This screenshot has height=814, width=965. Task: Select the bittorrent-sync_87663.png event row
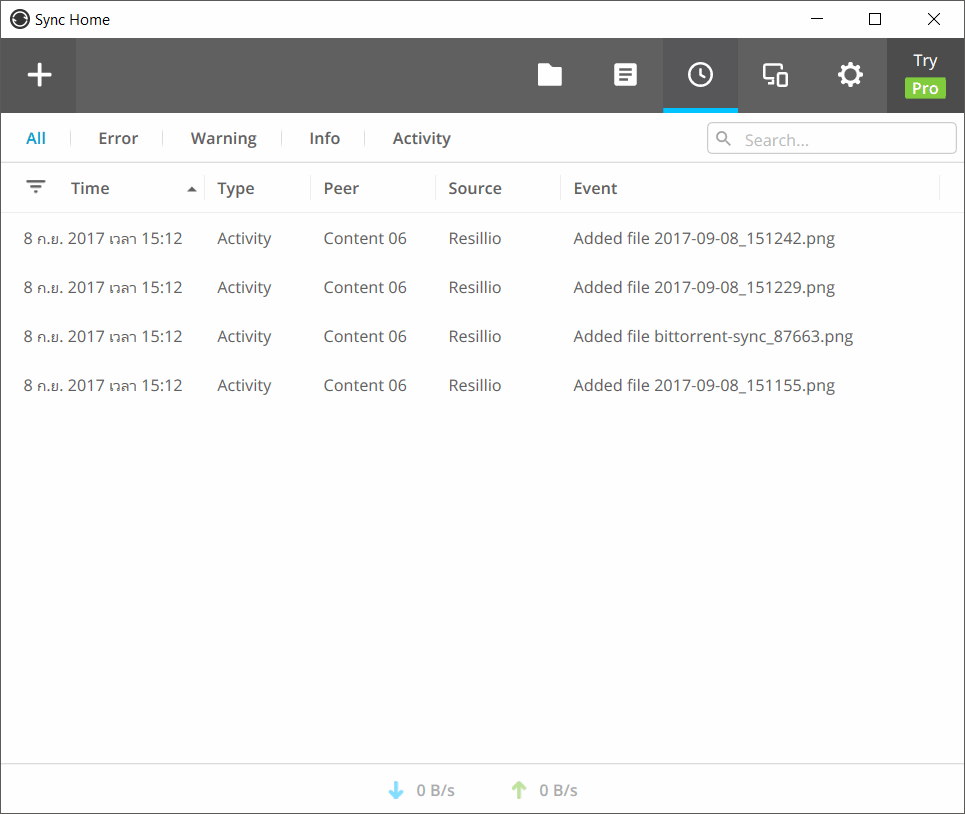click(713, 336)
